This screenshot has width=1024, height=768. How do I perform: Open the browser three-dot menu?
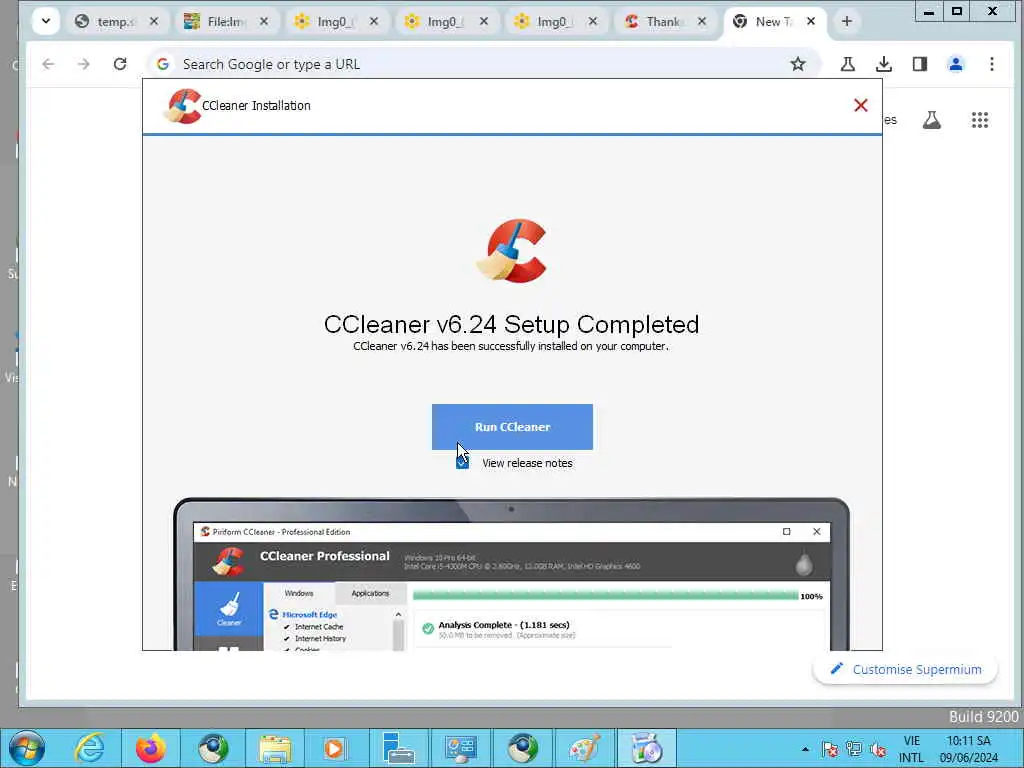[x=991, y=64]
